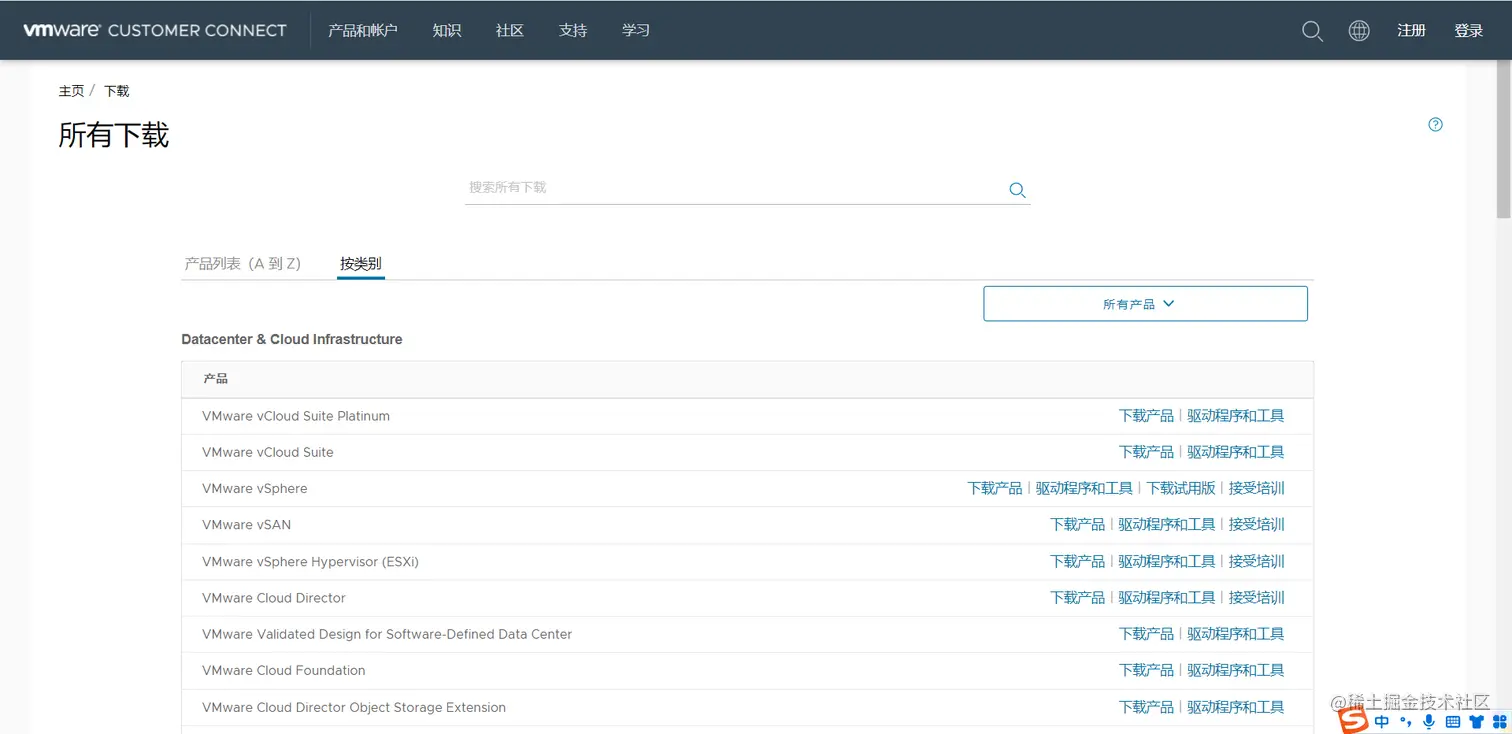1512x734 pixels.
Task: Click the help question mark icon
Action: (x=1436, y=125)
